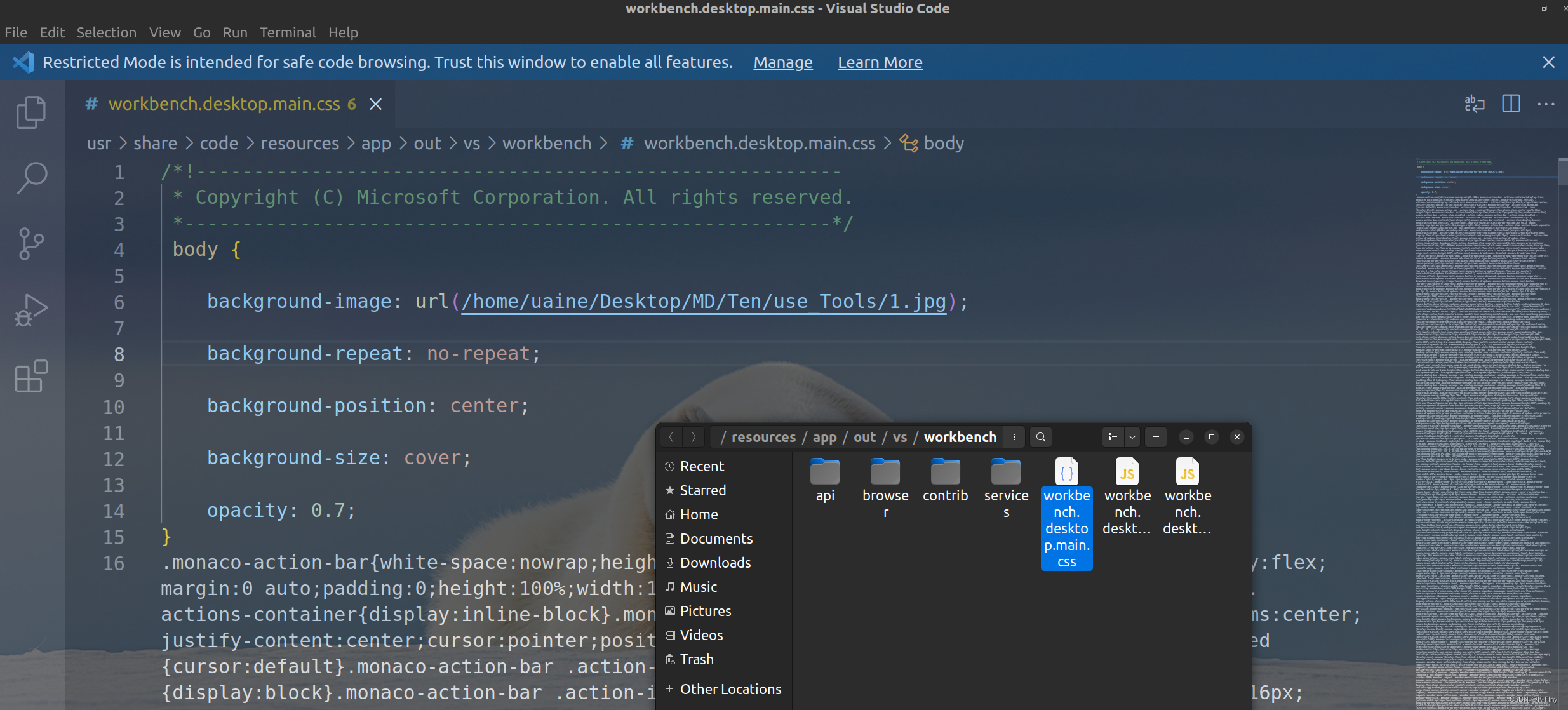Open the Source Control view
The width and height of the screenshot is (1568, 710).
click(31, 244)
